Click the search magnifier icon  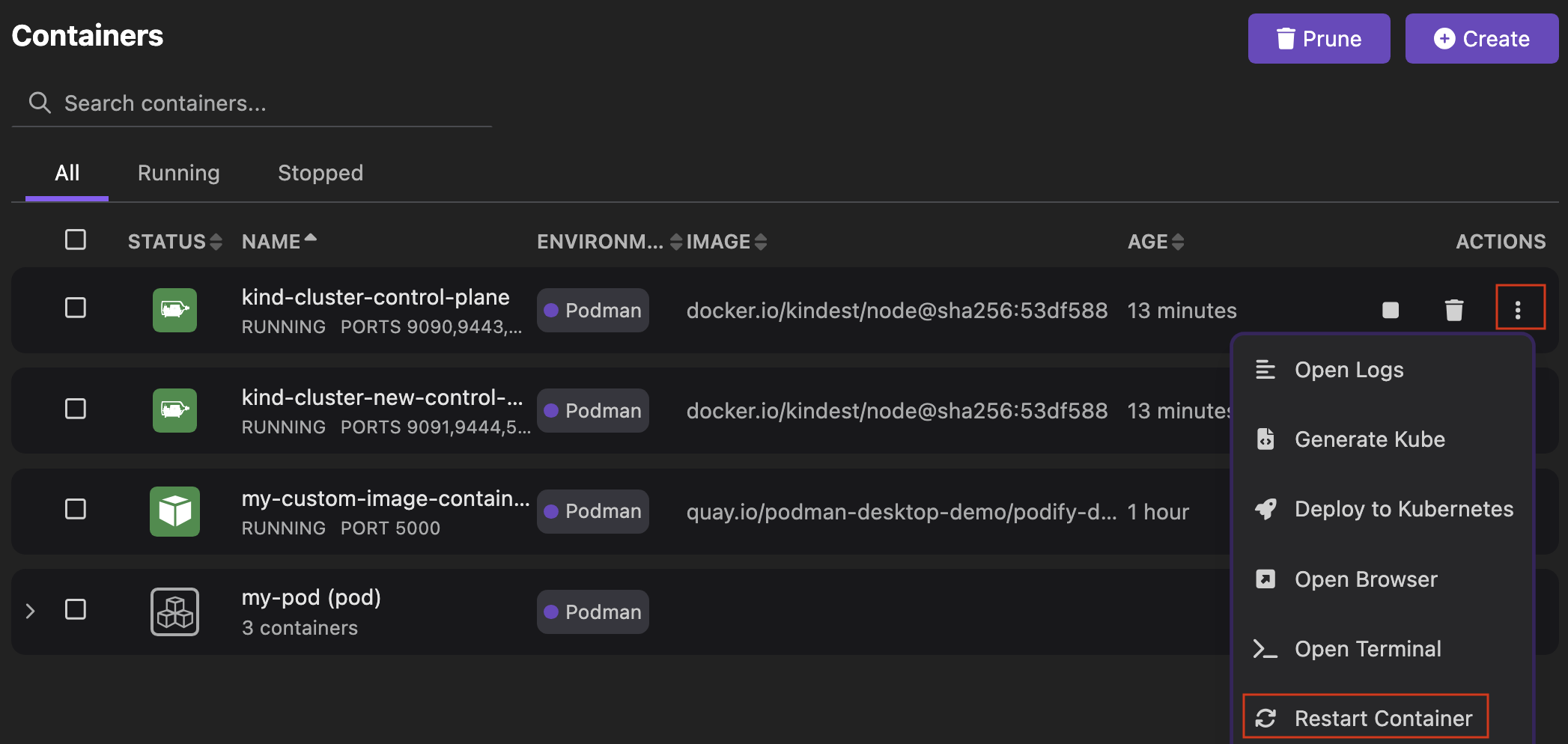(39, 102)
